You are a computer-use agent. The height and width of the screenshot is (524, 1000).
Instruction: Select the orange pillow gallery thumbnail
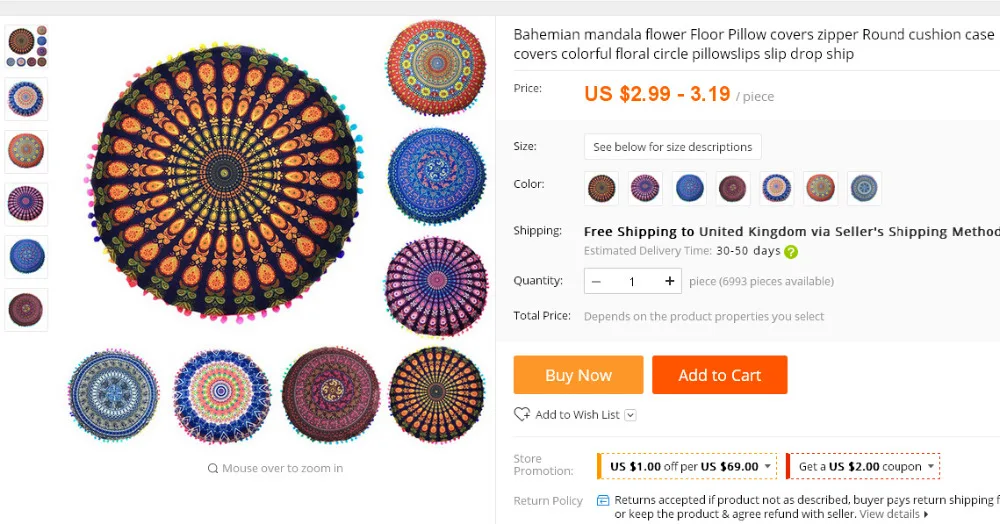pos(26,151)
